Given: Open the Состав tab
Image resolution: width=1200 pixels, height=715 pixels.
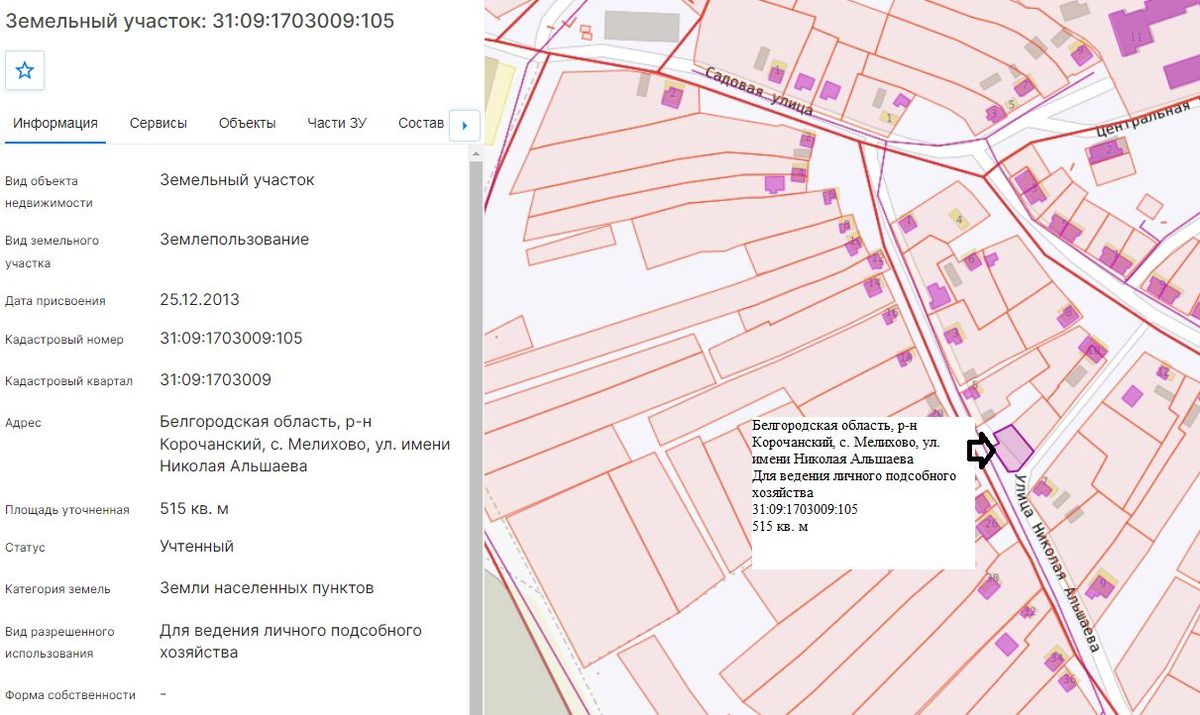Looking at the screenshot, I should [421, 123].
